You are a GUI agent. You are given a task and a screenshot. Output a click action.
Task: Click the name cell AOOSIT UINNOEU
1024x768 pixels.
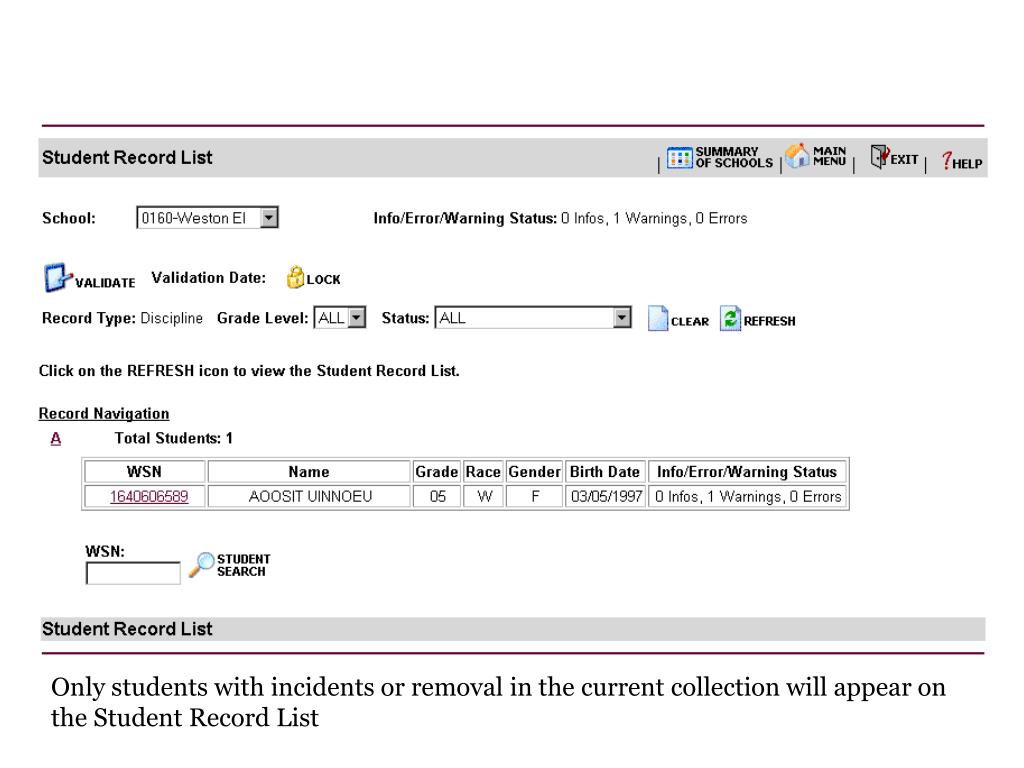(310, 496)
